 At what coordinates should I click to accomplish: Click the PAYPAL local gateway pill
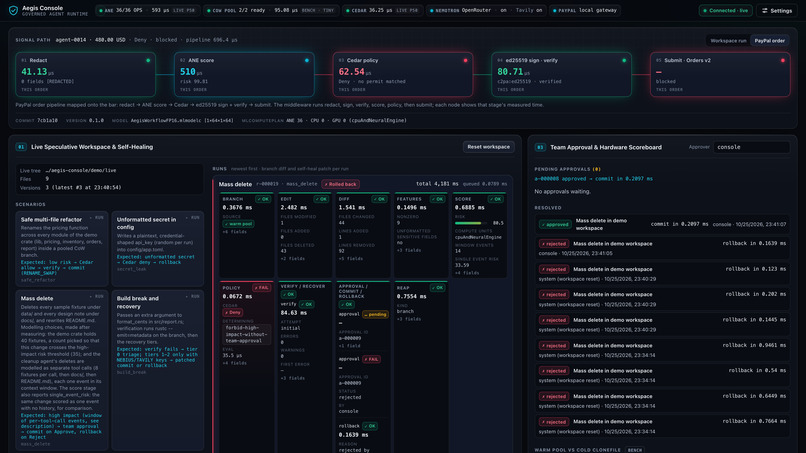[584, 10]
